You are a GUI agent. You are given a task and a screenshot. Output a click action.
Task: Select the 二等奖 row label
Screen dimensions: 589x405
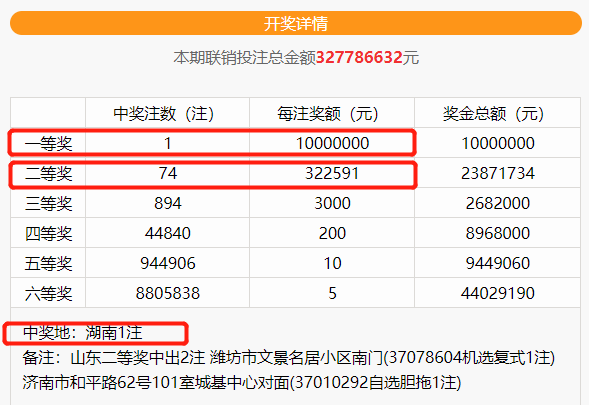pos(48,174)
